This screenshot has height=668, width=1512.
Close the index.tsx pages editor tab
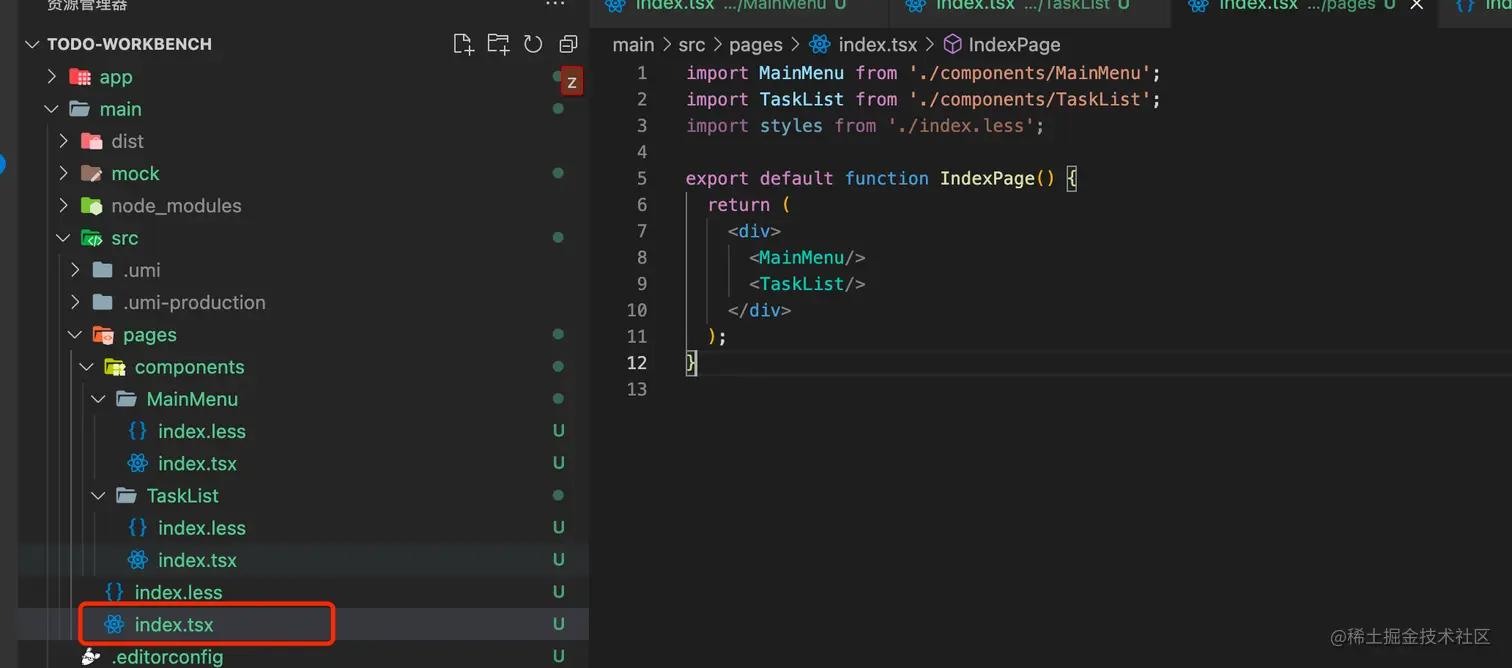1416,5
